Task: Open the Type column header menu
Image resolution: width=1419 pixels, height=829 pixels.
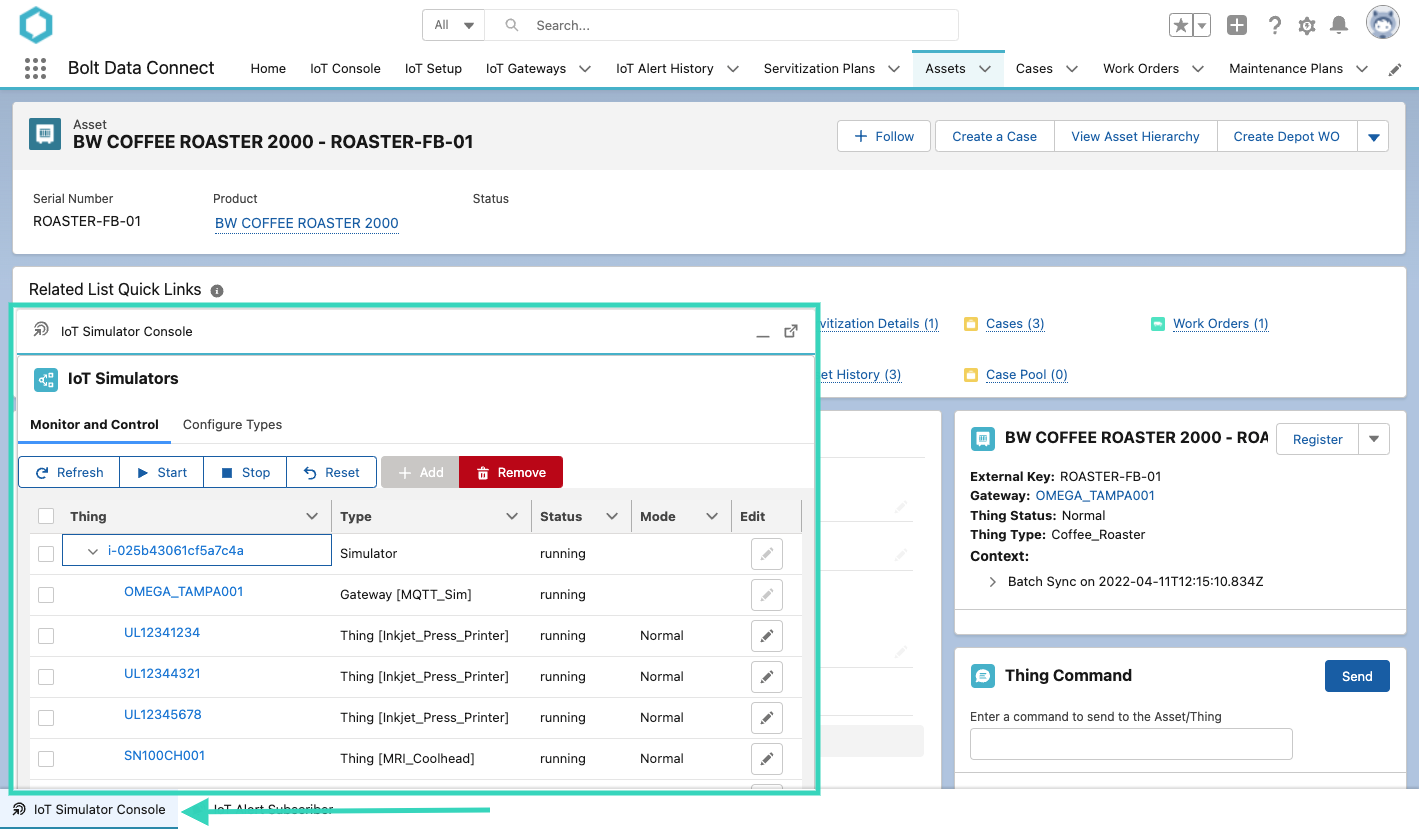Action: tap(512, 517)
